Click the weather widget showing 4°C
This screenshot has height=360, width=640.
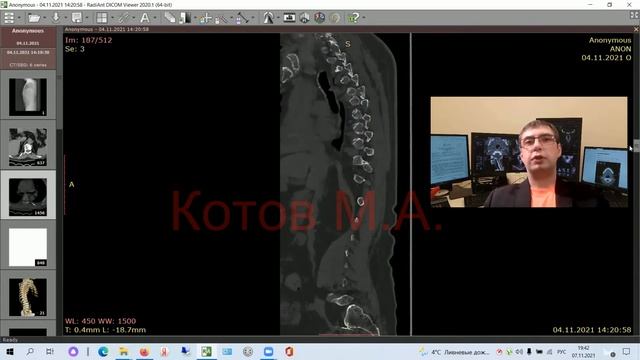tap(454, 352)
